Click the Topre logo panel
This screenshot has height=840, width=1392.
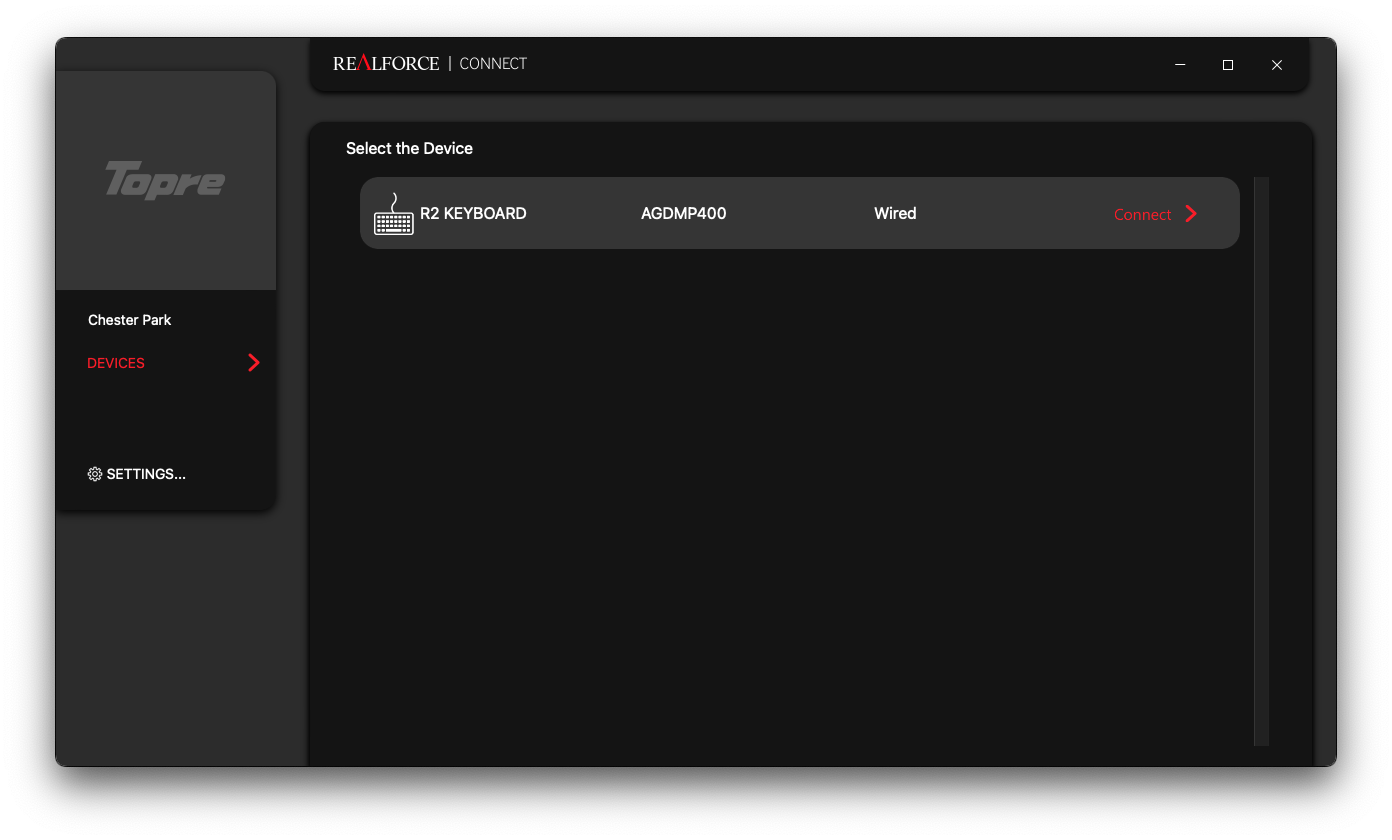pos(166,181)
